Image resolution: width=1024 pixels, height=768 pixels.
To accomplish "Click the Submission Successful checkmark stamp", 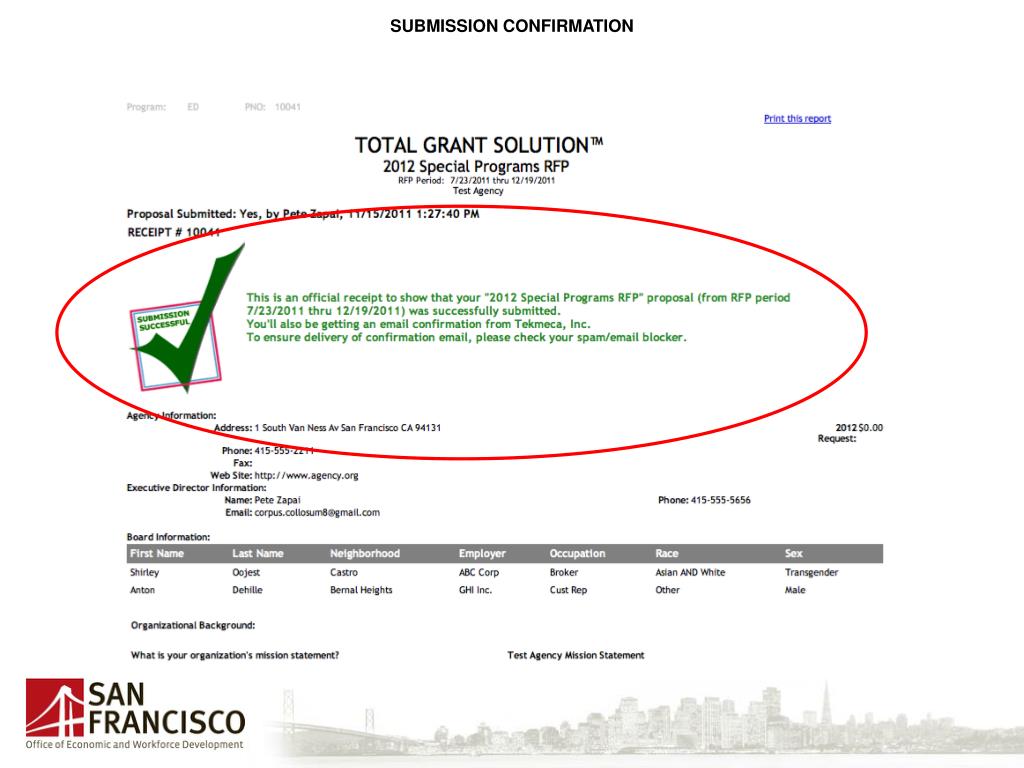I will pyautogui.click(x=187, y=320).
